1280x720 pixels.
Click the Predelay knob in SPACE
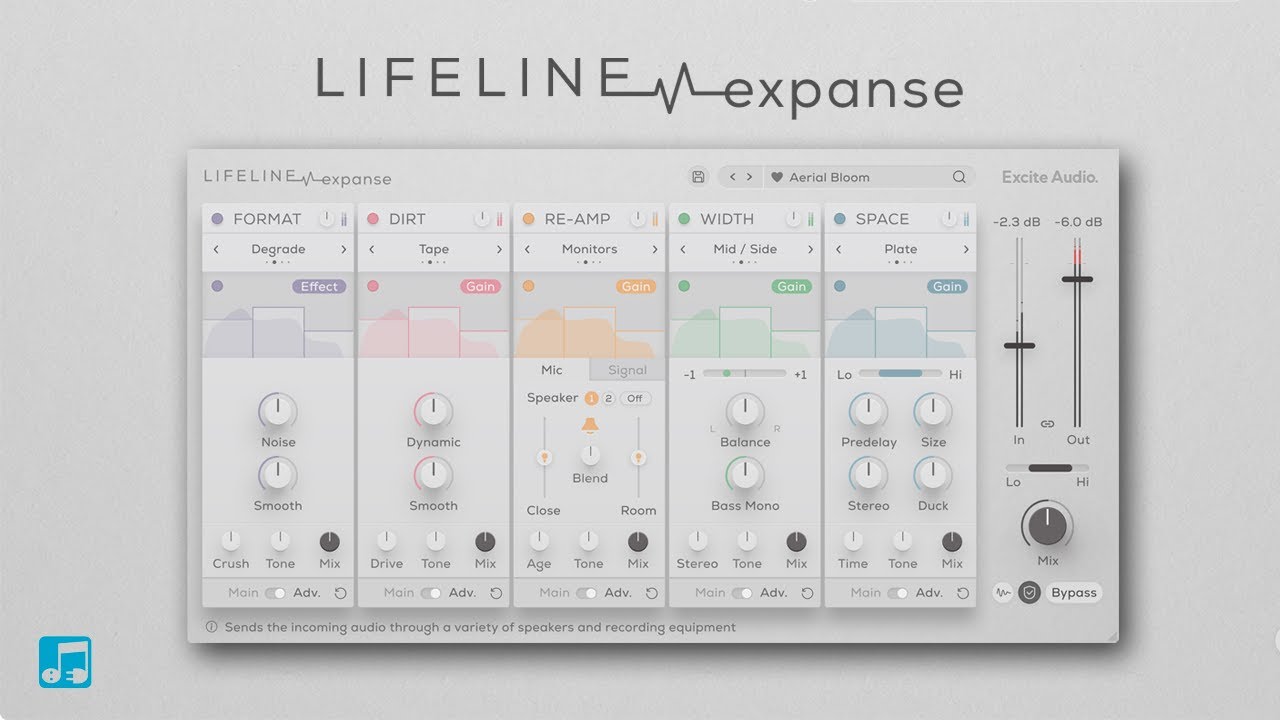[x=868, y=411]
